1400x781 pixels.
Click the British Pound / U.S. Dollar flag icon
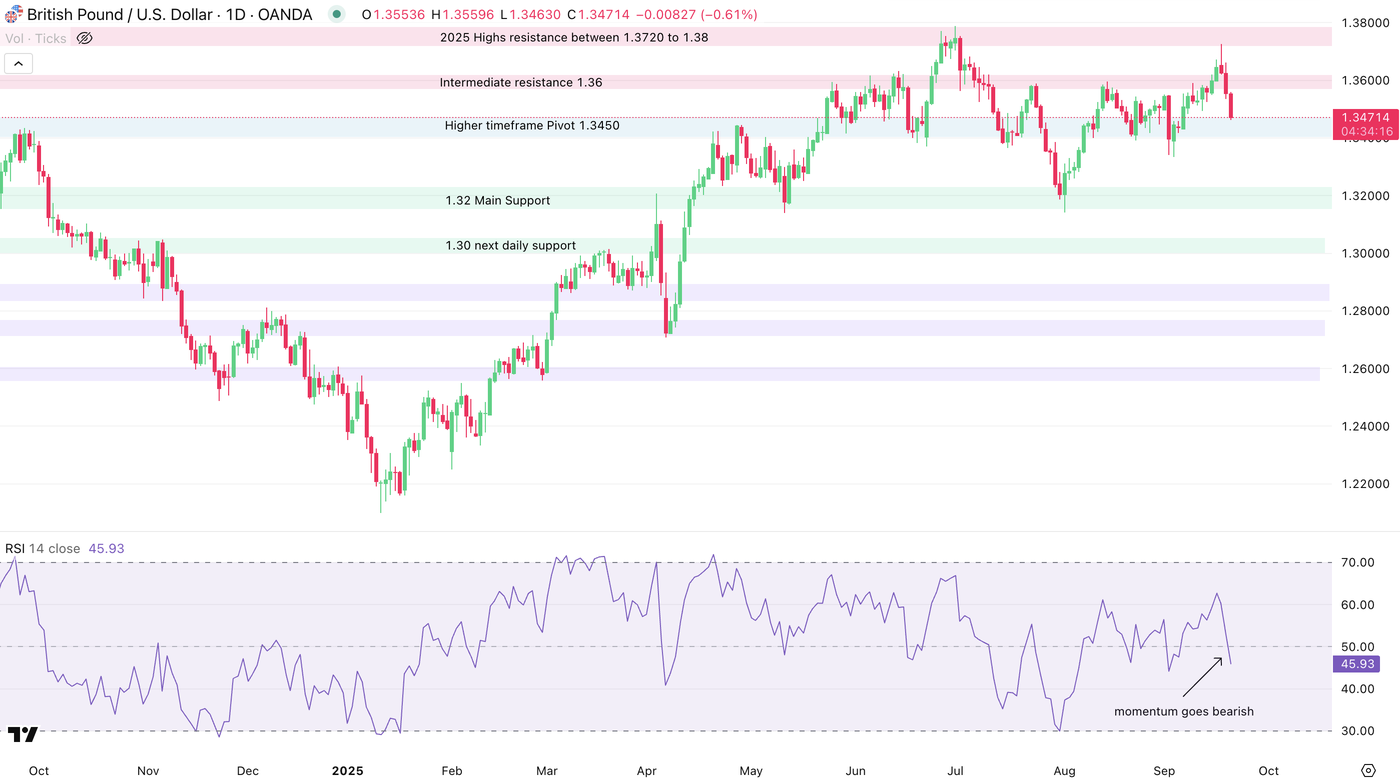(x=14, y=15)
